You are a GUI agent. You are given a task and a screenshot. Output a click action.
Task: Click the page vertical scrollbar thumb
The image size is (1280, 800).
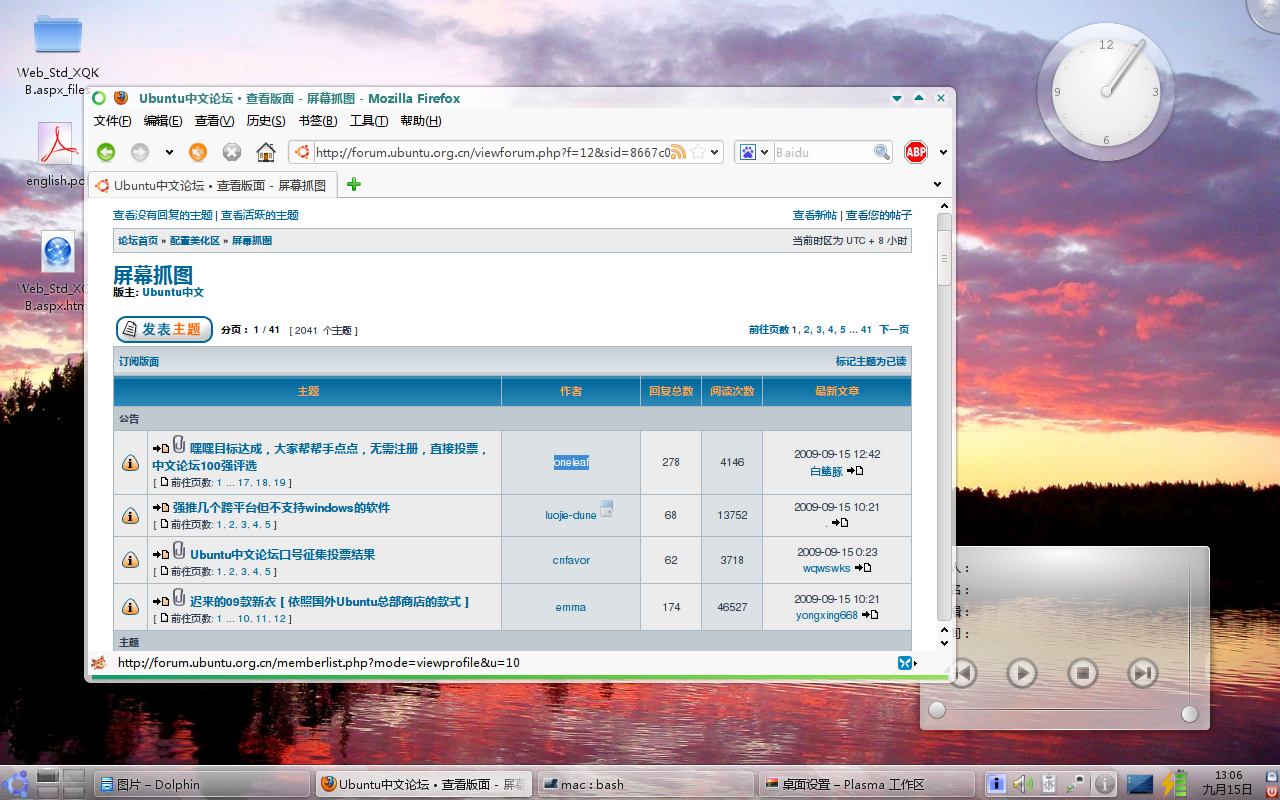[944, 256]
